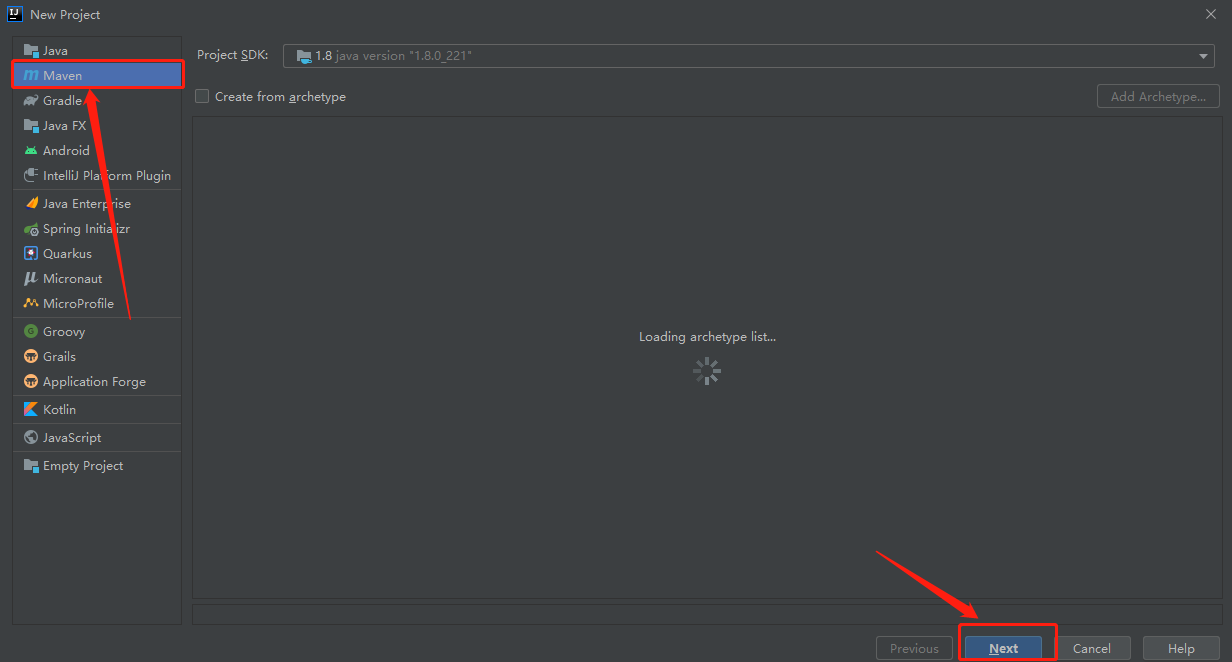Image resolution: width=1232 pixels, height=662 pixels.
Task: Click the Cancel button
Action: pos(1092,648)
